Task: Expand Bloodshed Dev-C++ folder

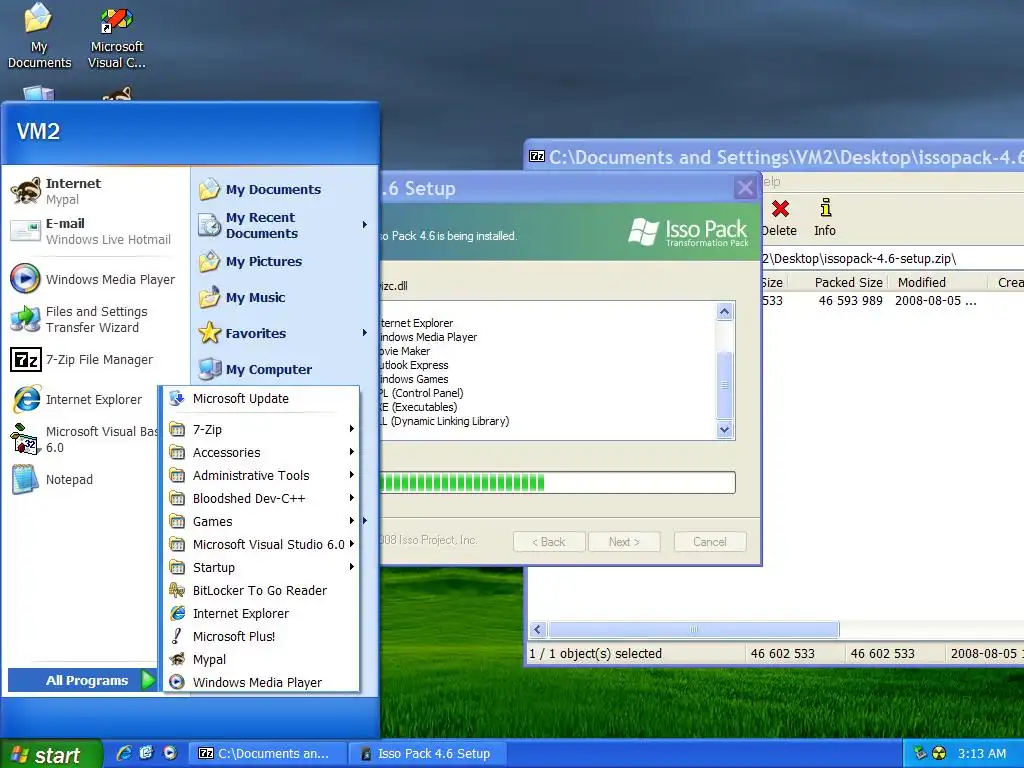Action: tap(261, 498)
